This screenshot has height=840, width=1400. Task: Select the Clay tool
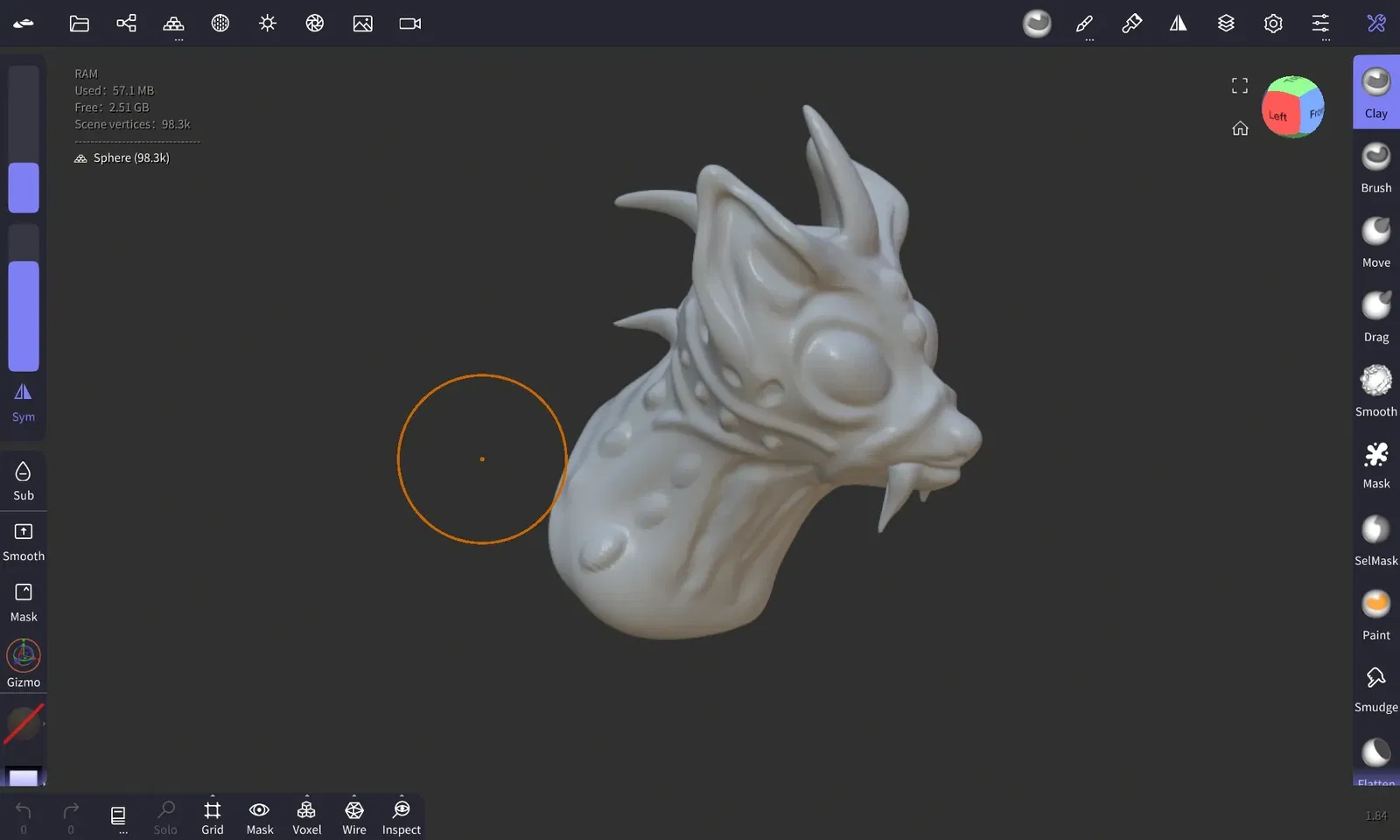tap(1376, 92)
